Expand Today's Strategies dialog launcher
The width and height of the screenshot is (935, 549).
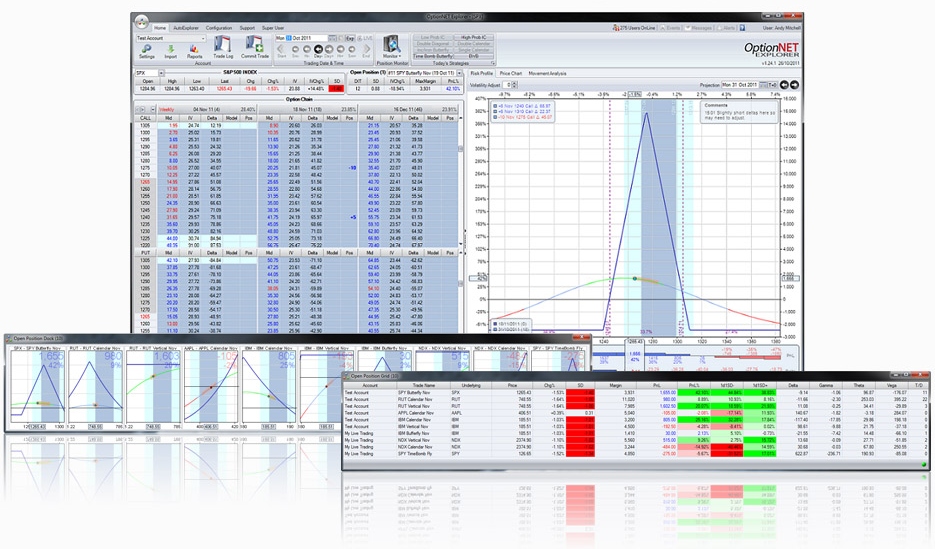coord(493,63)
